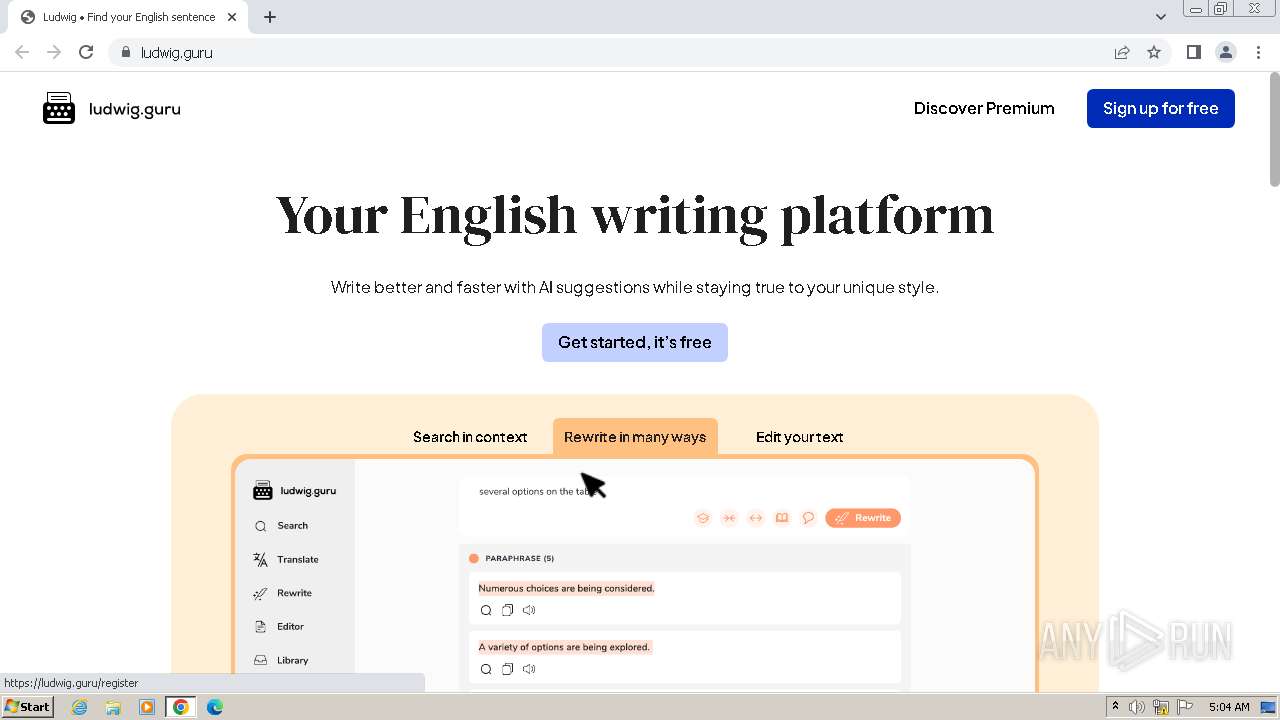This screenshot has width=1280, height=720.
Task: Open File Explorer from taskbar
Action: (x=113, y=707)
